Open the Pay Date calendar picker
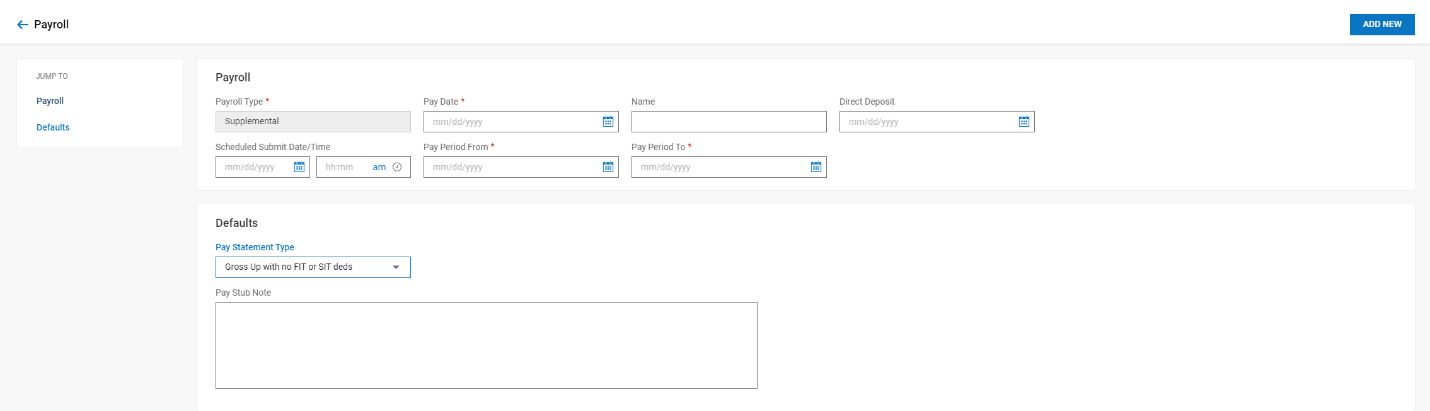The width and height of the screenshot is (1430, 411). pos(608,122)
